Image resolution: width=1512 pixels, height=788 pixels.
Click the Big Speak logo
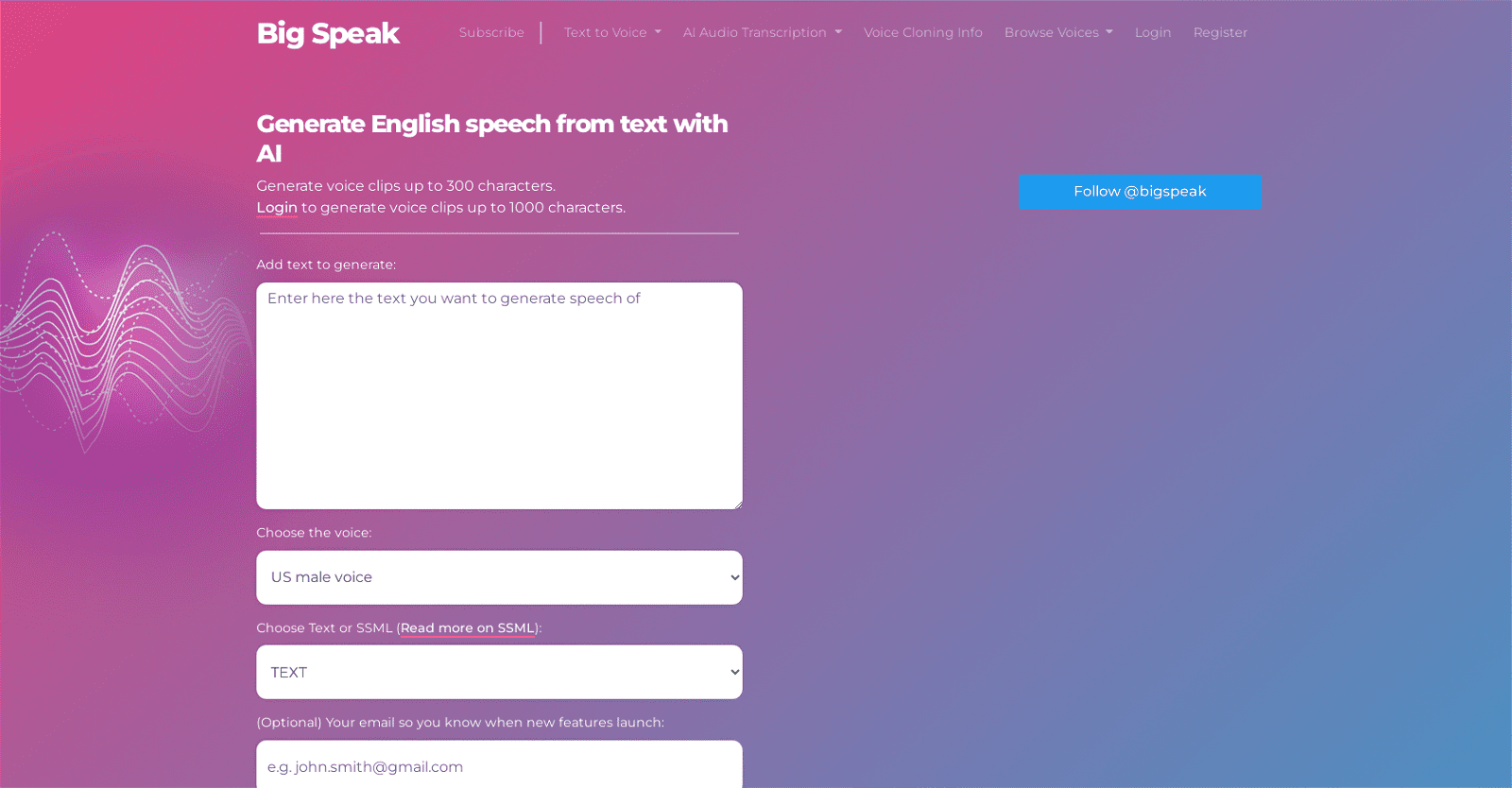[x=328, y=33]
